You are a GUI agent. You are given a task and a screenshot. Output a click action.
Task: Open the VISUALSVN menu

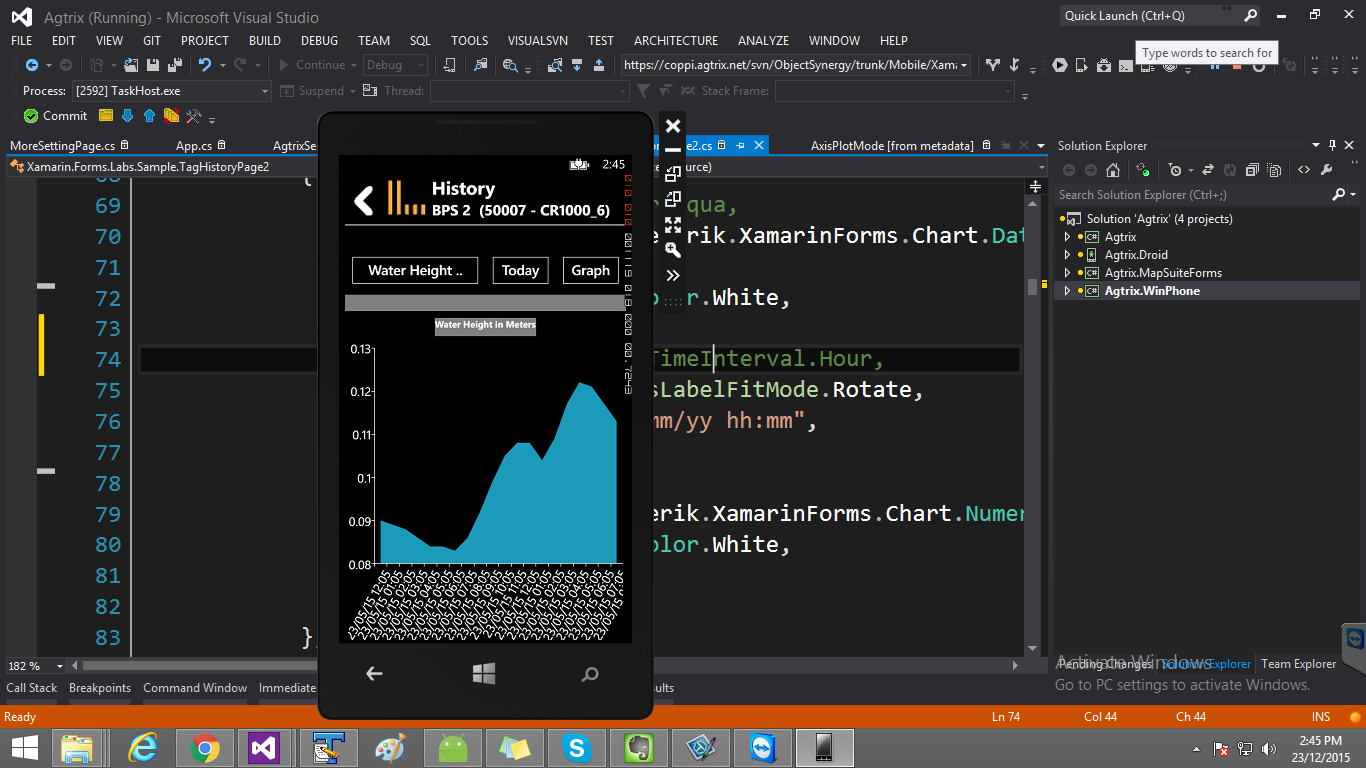[x=540, y=41]
